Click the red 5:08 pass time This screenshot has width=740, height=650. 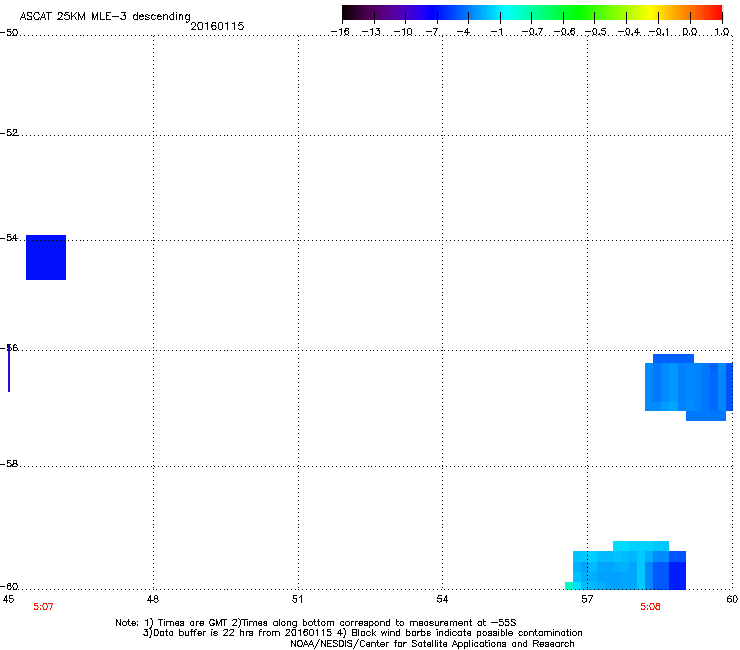tap(650, 607)
